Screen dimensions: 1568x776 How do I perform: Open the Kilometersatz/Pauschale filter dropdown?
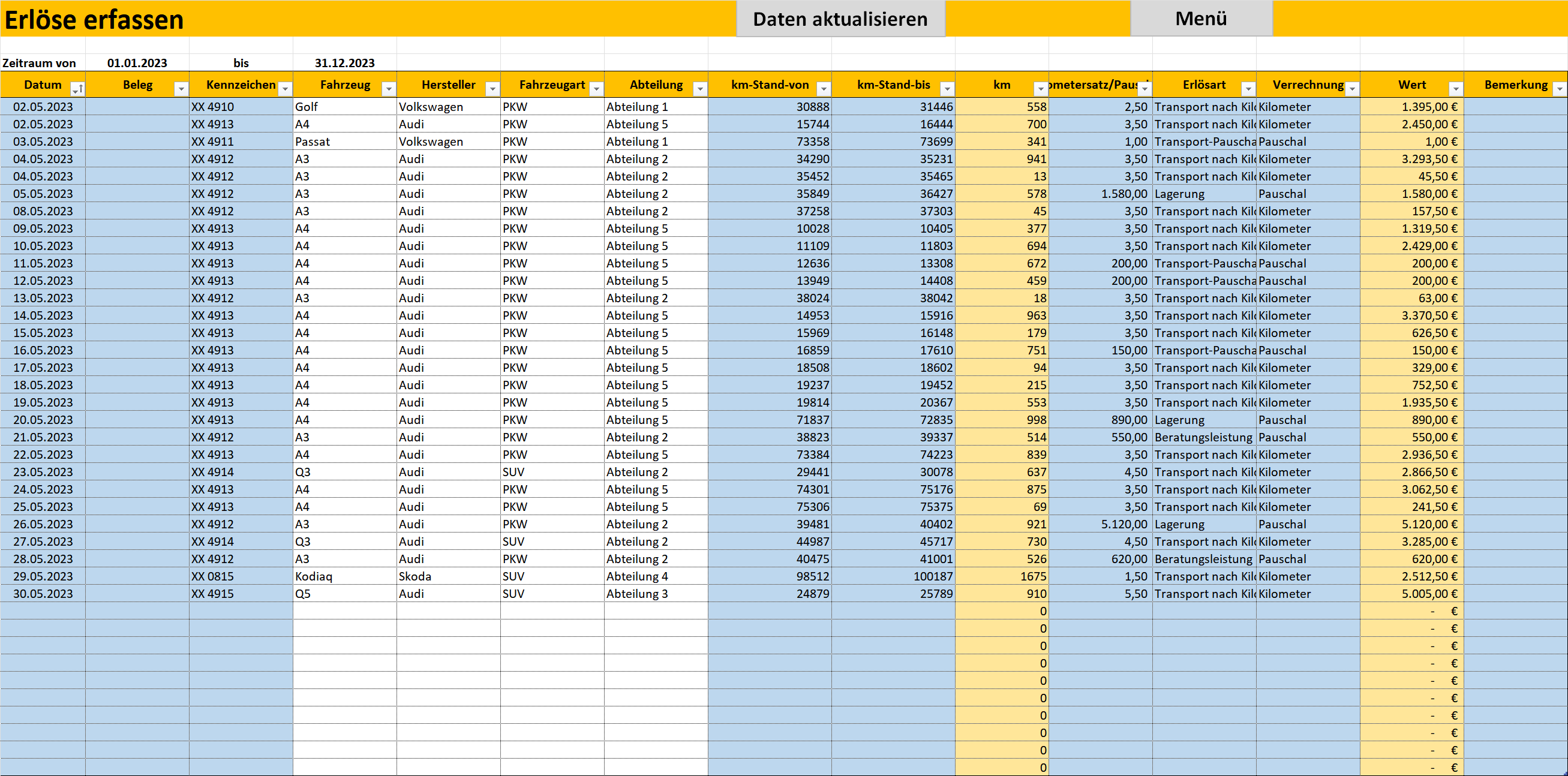click(x=1145, y=89)
